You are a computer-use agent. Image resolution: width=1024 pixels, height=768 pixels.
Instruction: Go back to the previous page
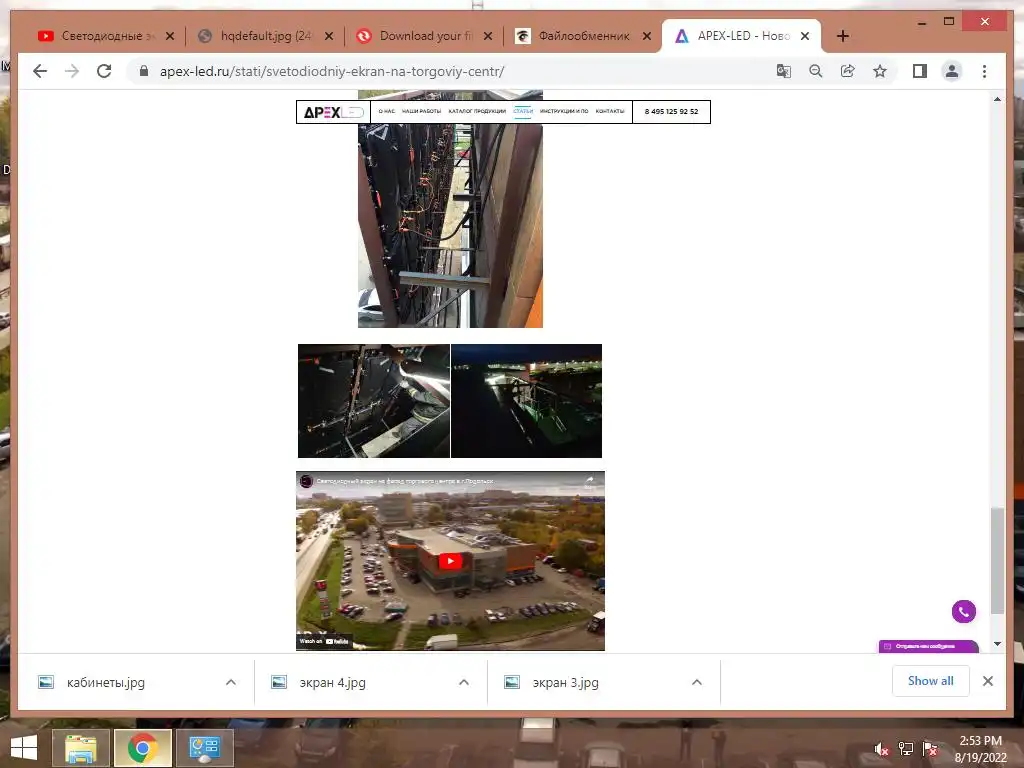tap(40, 71)
